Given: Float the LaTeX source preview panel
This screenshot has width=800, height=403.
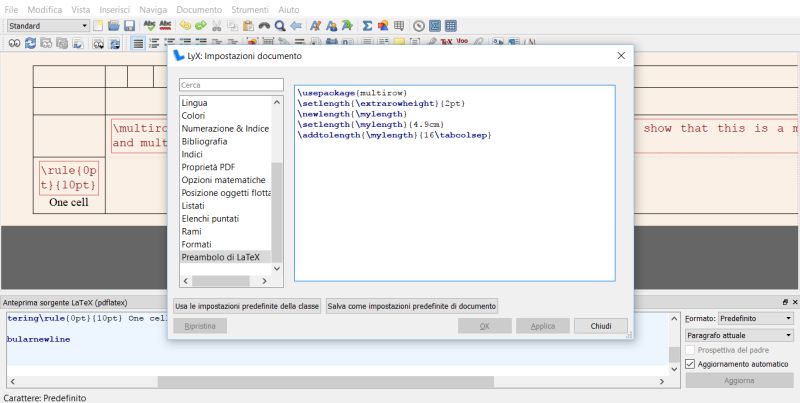Looking at the screenshot, I should [785, 303].
